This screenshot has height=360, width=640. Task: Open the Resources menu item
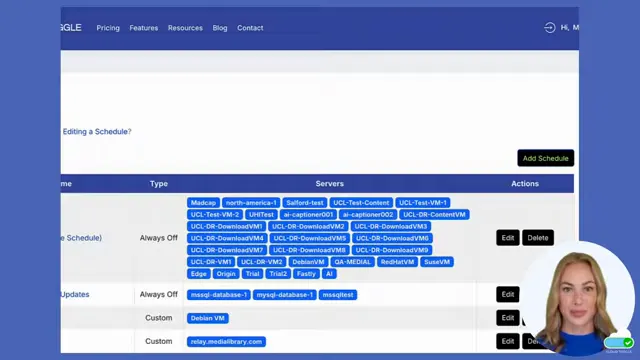[185, 28]
